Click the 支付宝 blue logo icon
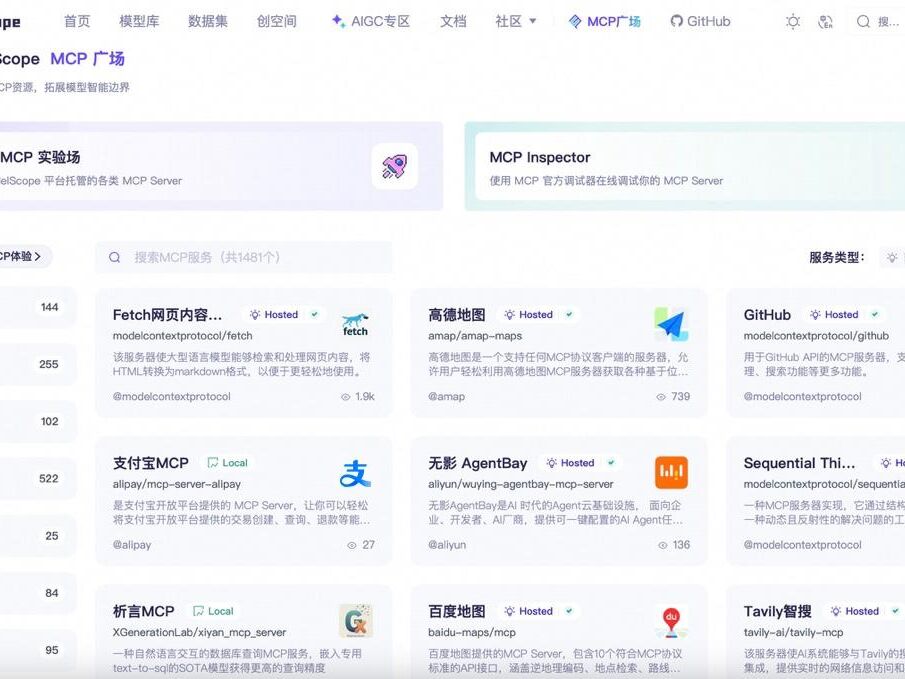This screenshot has height=679, width=905. [x=355, y=473]
